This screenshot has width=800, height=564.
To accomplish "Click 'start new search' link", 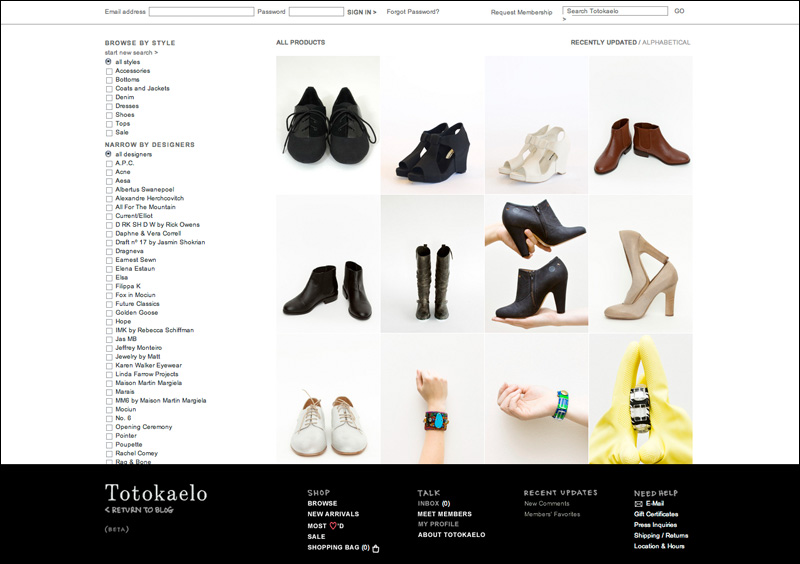I will pyautogui.click(x=131, y=52).
